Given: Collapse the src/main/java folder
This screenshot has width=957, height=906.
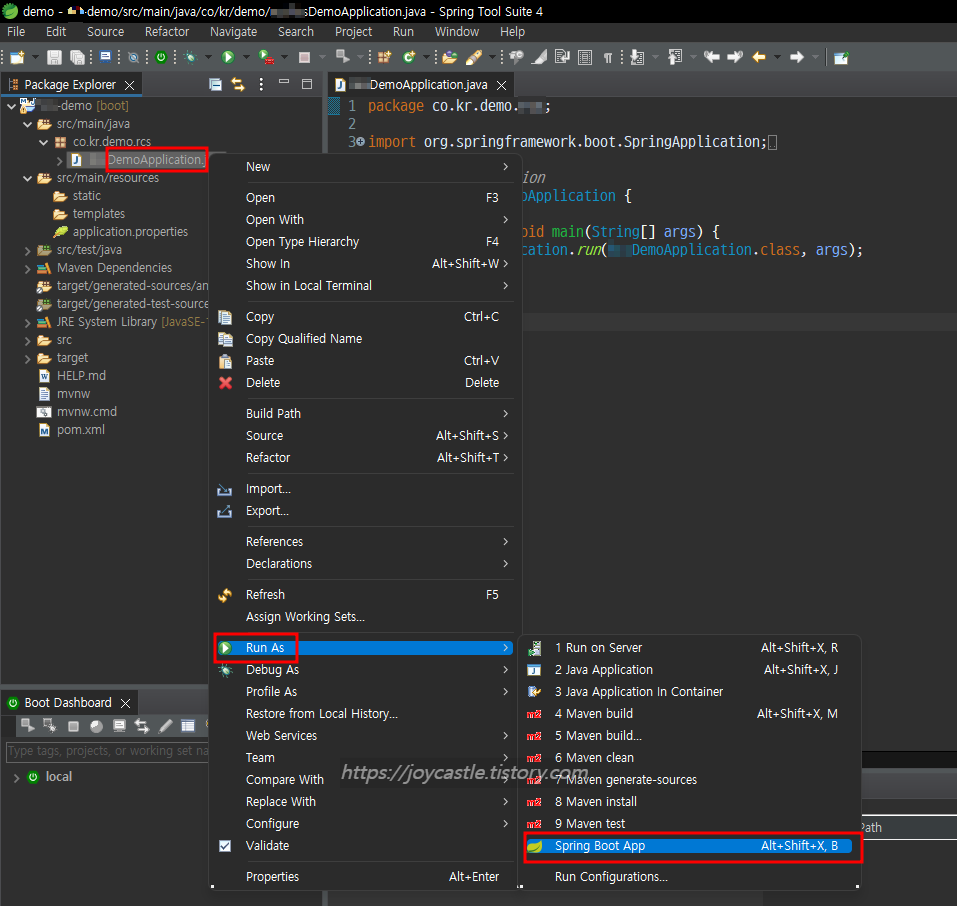Looking at the screenshot, I should coord(27,124).
